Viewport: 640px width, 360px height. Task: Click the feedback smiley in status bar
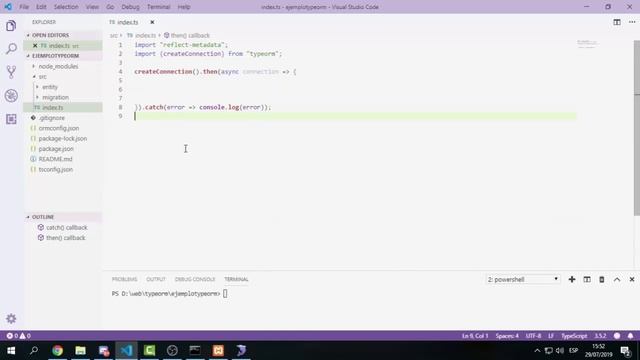coord(617,336)
